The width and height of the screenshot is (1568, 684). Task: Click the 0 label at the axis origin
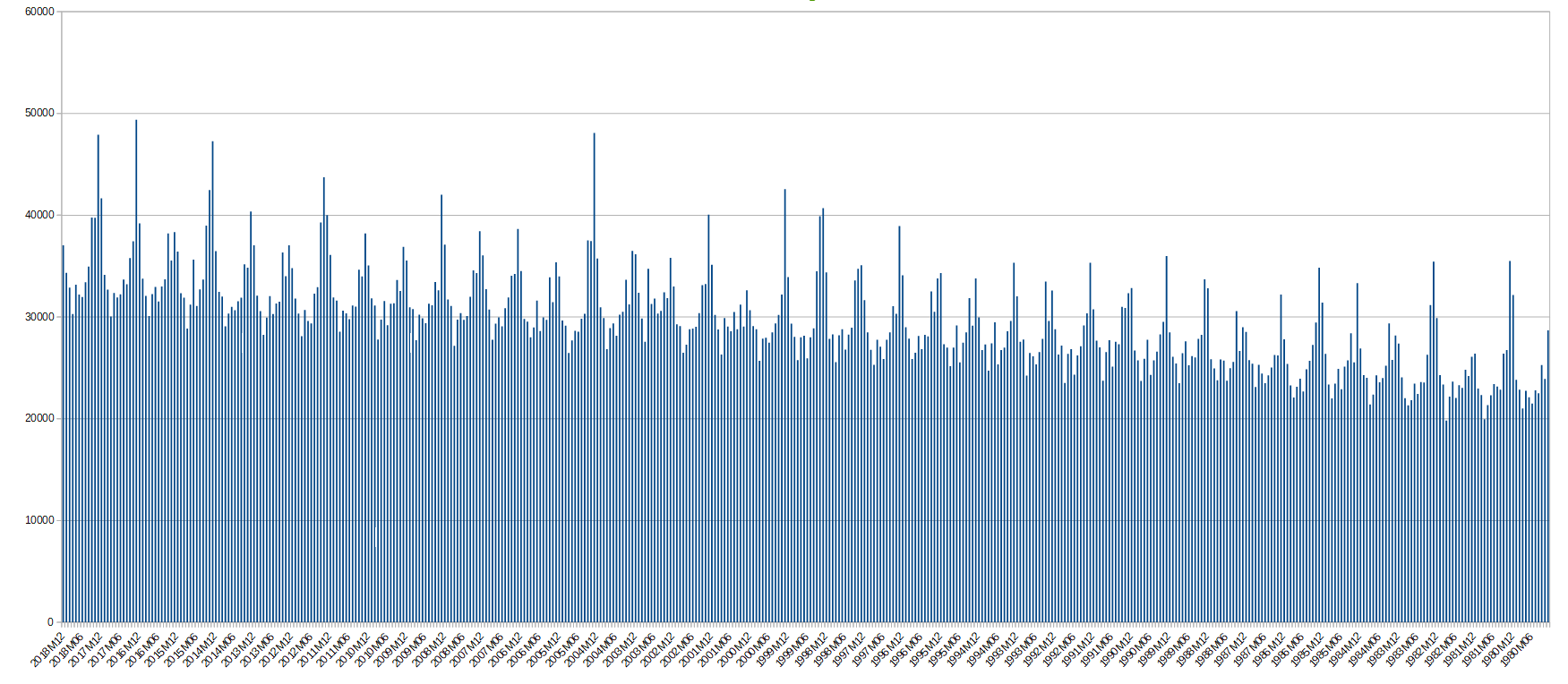click(50, 622)
